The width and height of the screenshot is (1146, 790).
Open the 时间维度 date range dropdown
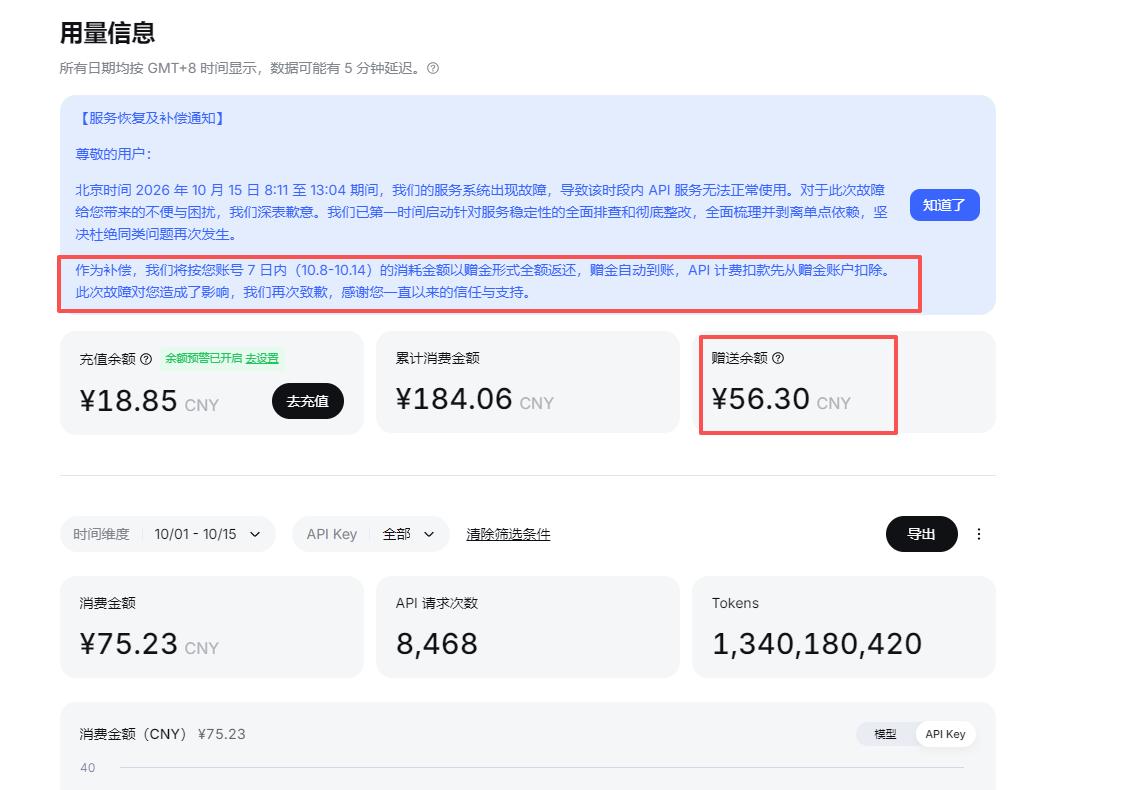167,534
